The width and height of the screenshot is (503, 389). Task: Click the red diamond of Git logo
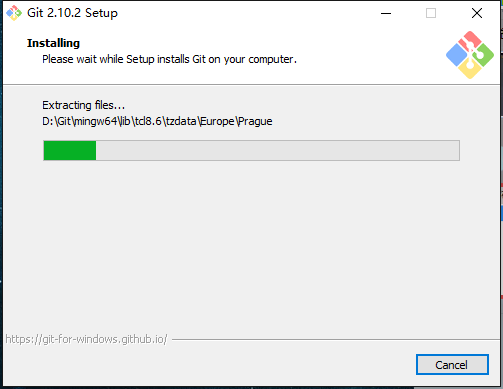coord(470,41)
